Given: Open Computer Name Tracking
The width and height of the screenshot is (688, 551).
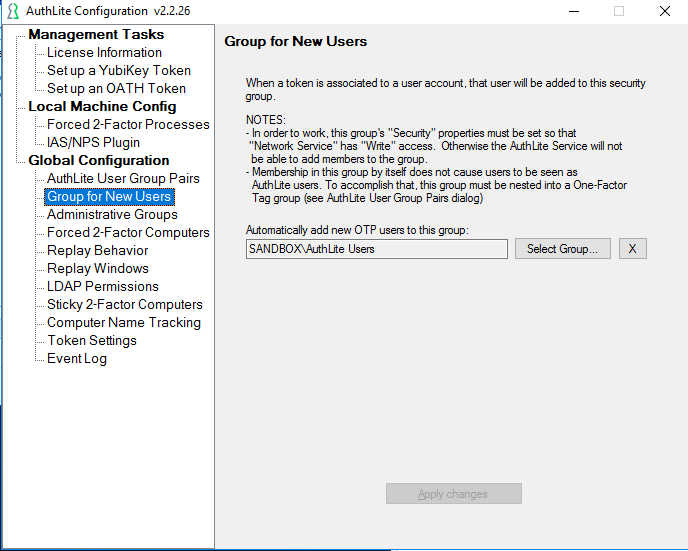Looking at the screenshot, I should [x=124, y=322].
